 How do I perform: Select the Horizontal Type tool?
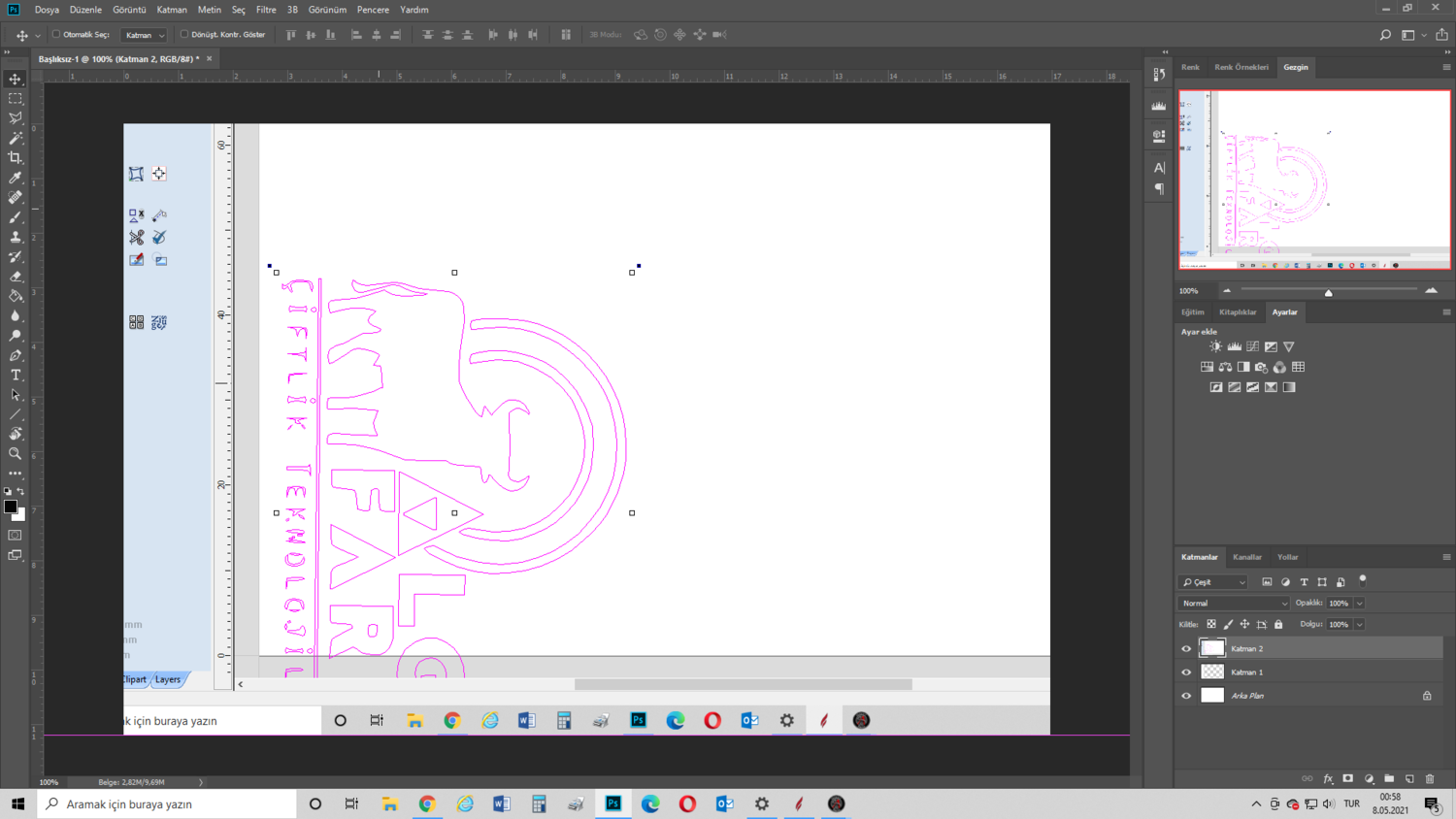coord(16,375)
